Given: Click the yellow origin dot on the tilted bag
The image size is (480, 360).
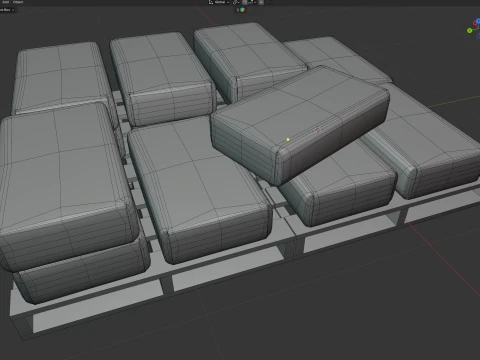Looking at the screenshot, I should pos(288,140).
